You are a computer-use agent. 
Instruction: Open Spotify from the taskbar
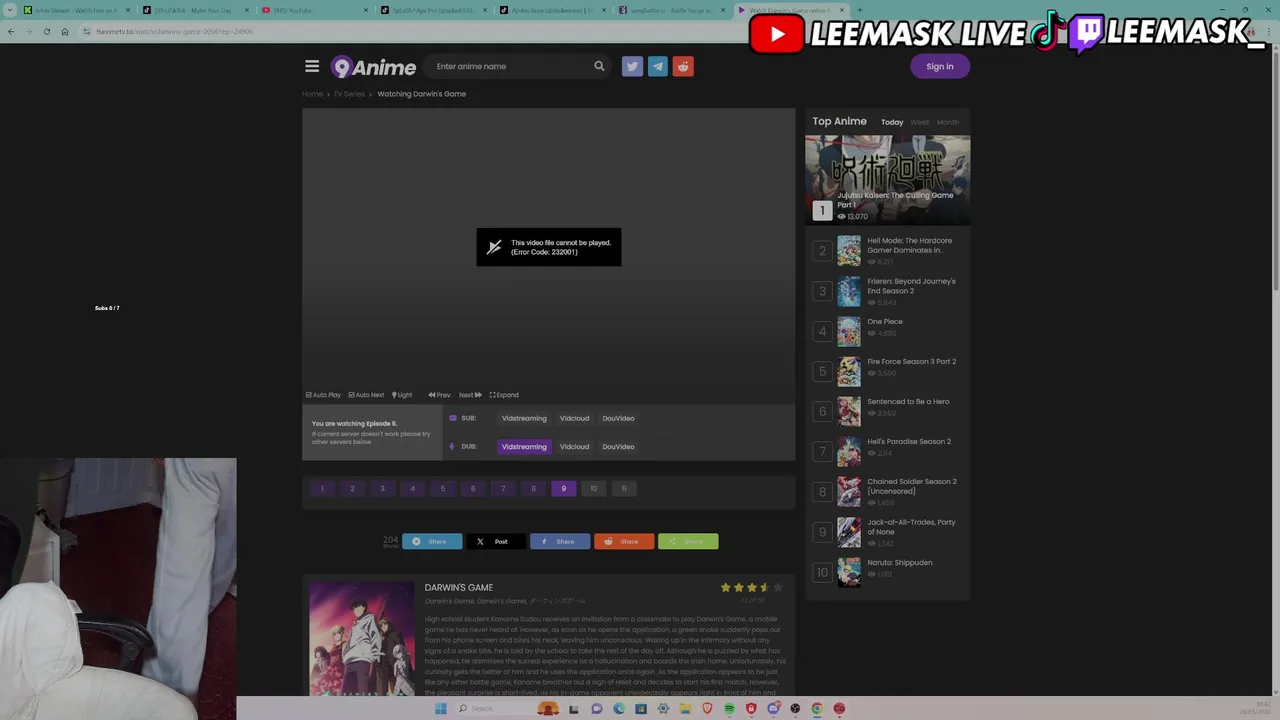729,709
